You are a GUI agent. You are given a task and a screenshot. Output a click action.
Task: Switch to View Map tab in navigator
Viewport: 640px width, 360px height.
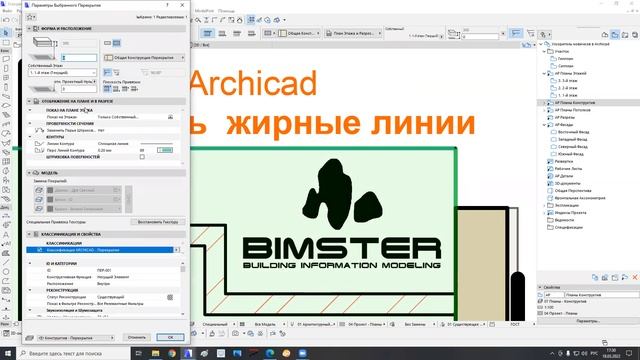(x=615, y=35)
